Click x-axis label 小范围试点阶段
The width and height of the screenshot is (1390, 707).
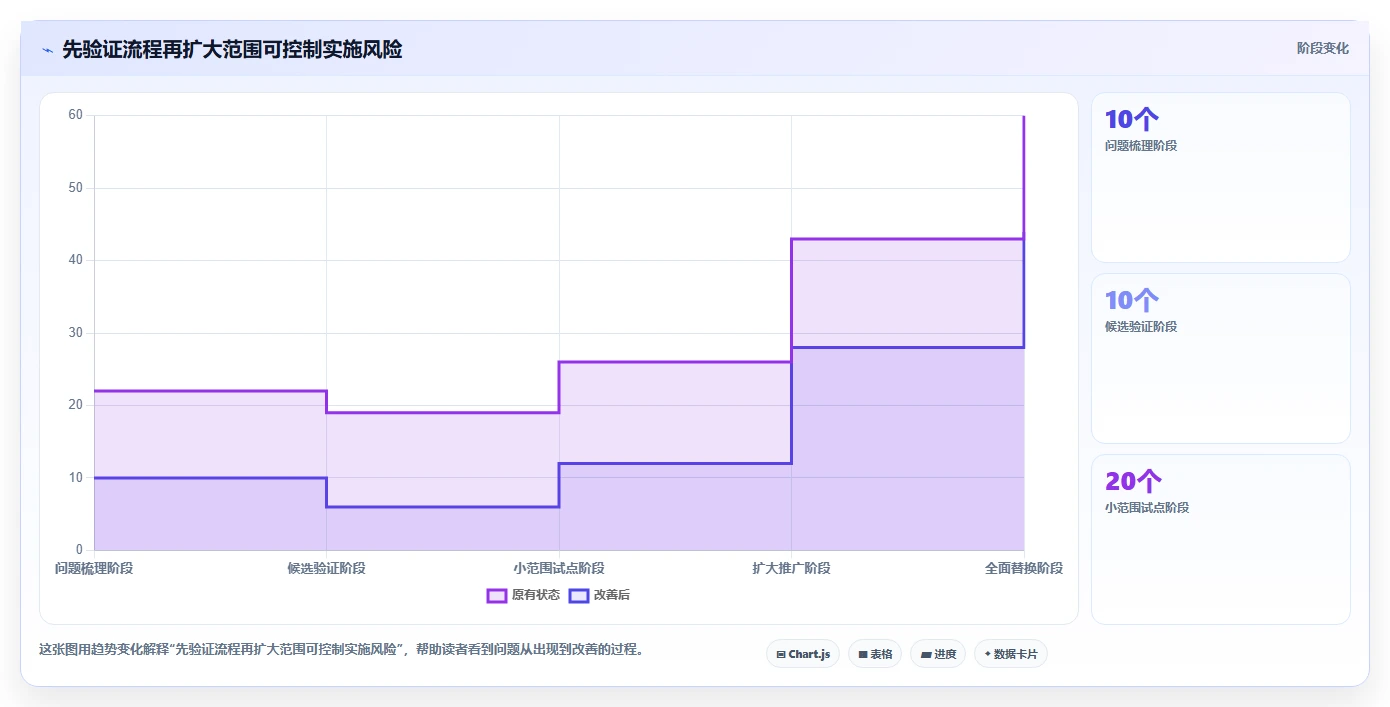click(x=559, y=568)
